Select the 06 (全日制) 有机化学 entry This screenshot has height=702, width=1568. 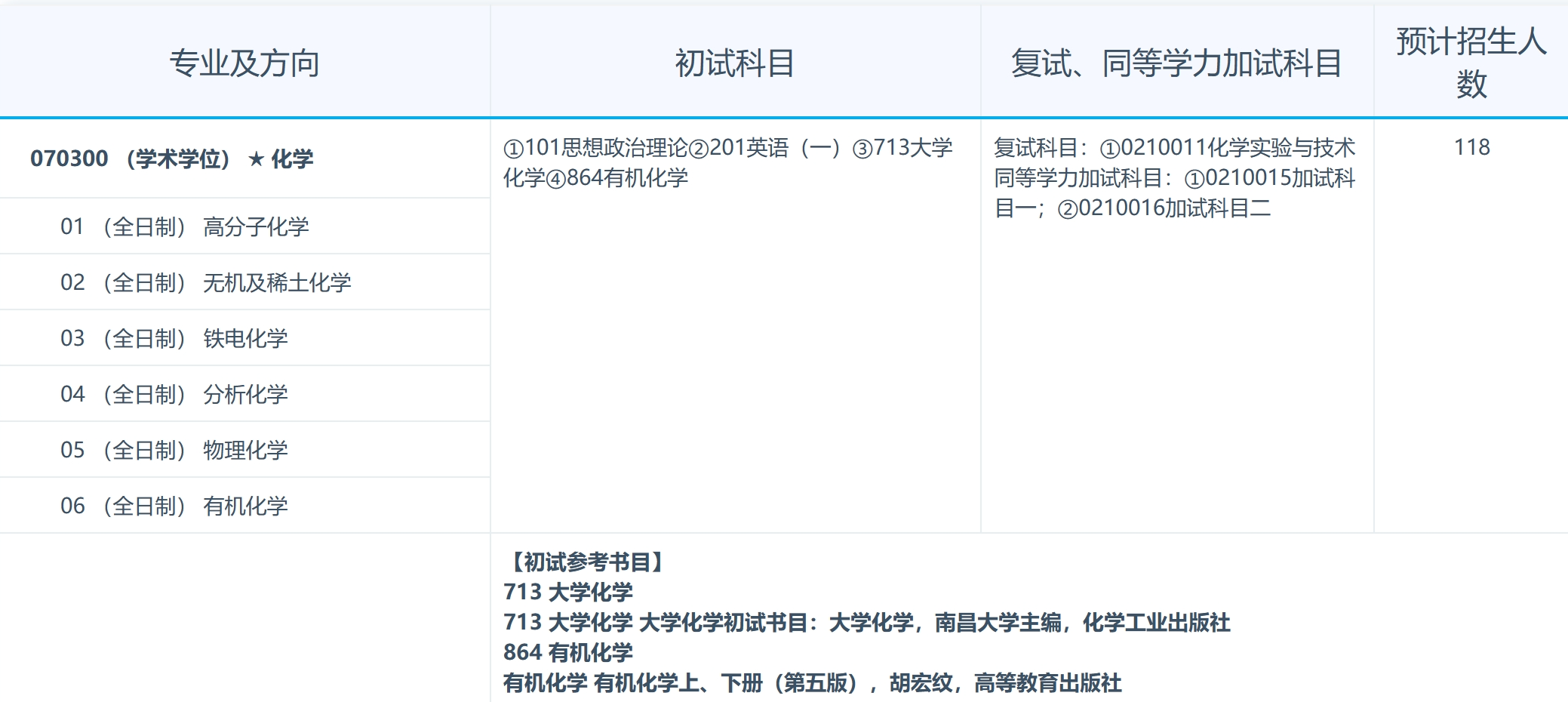[x=176, y=506]
